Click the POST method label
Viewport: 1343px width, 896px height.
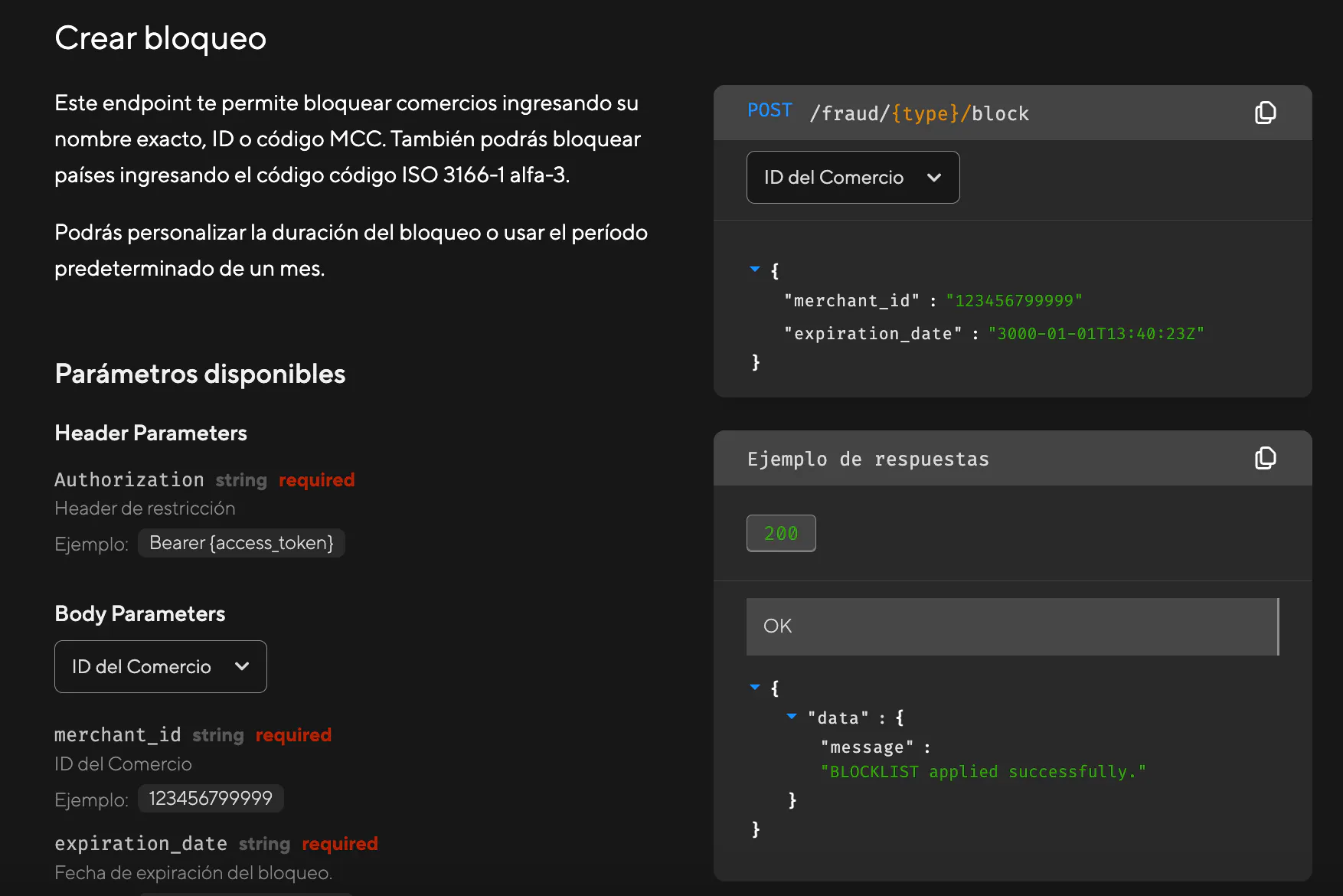pos(770,111)
